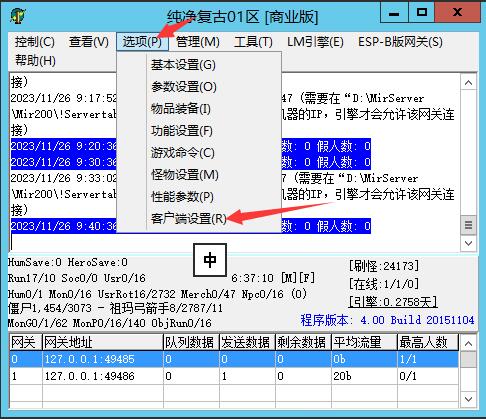This screenshot has height=419, width=486.
Task: Click the gateway table scroll-up arrow
Action: click(468, 343)
